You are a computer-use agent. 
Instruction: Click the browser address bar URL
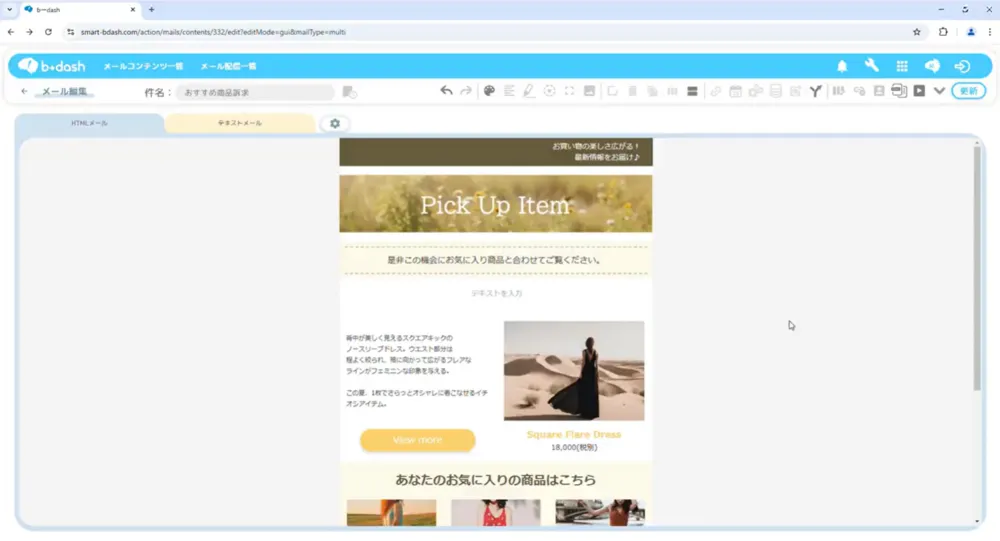pyautogui.click(x=213, y=32)
